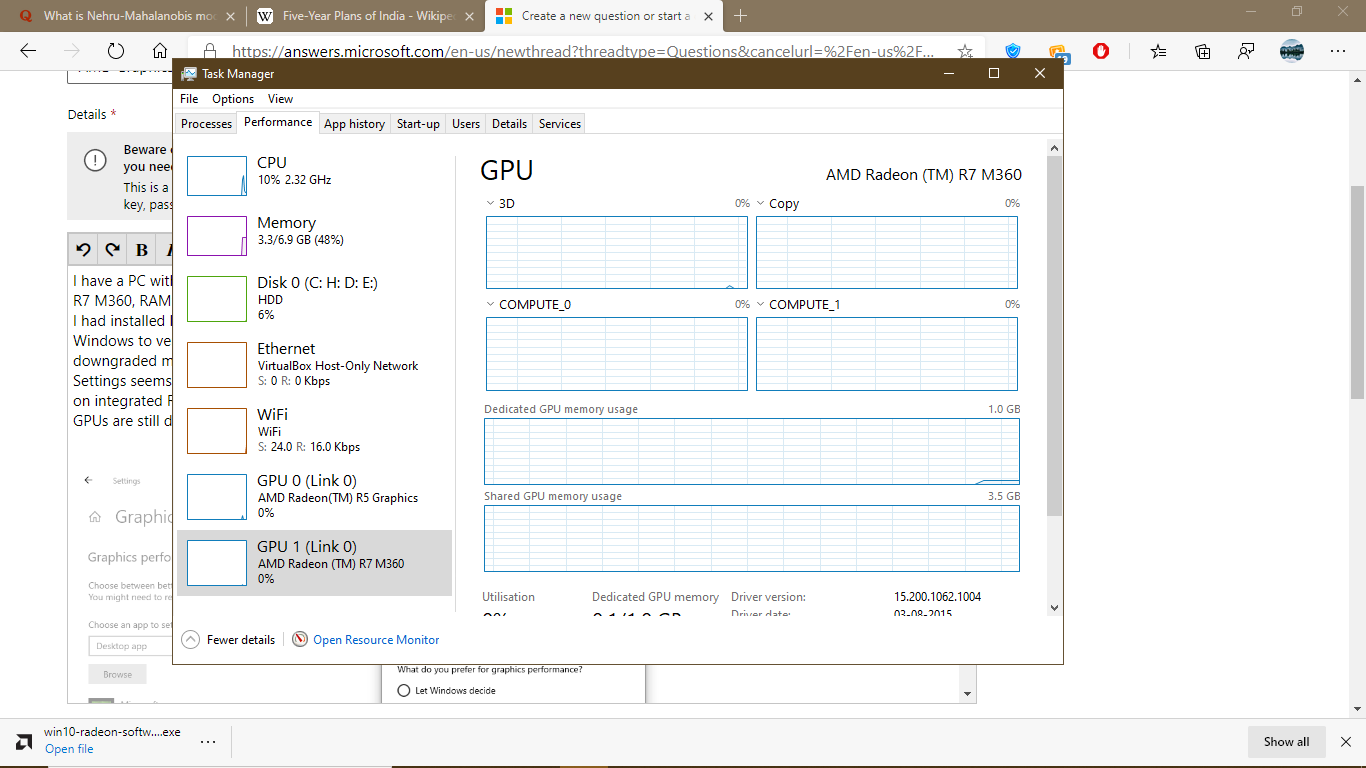Go back in the Edge browser
Viewport: 1366px width, 768px height.
28,51
